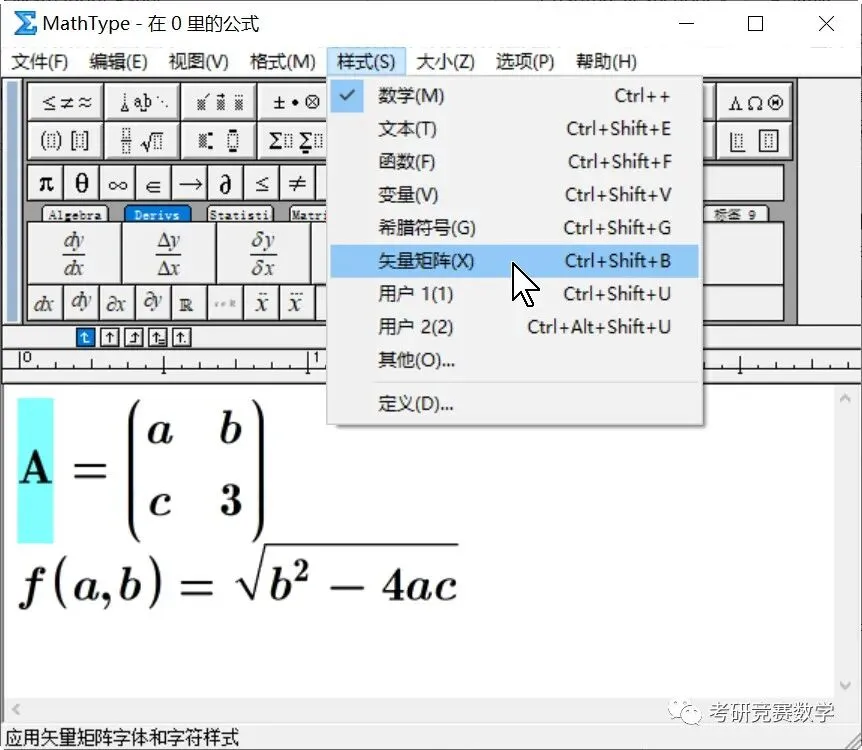
Task: Insert x with triple dot accent
Action: [x=297, y=302]
